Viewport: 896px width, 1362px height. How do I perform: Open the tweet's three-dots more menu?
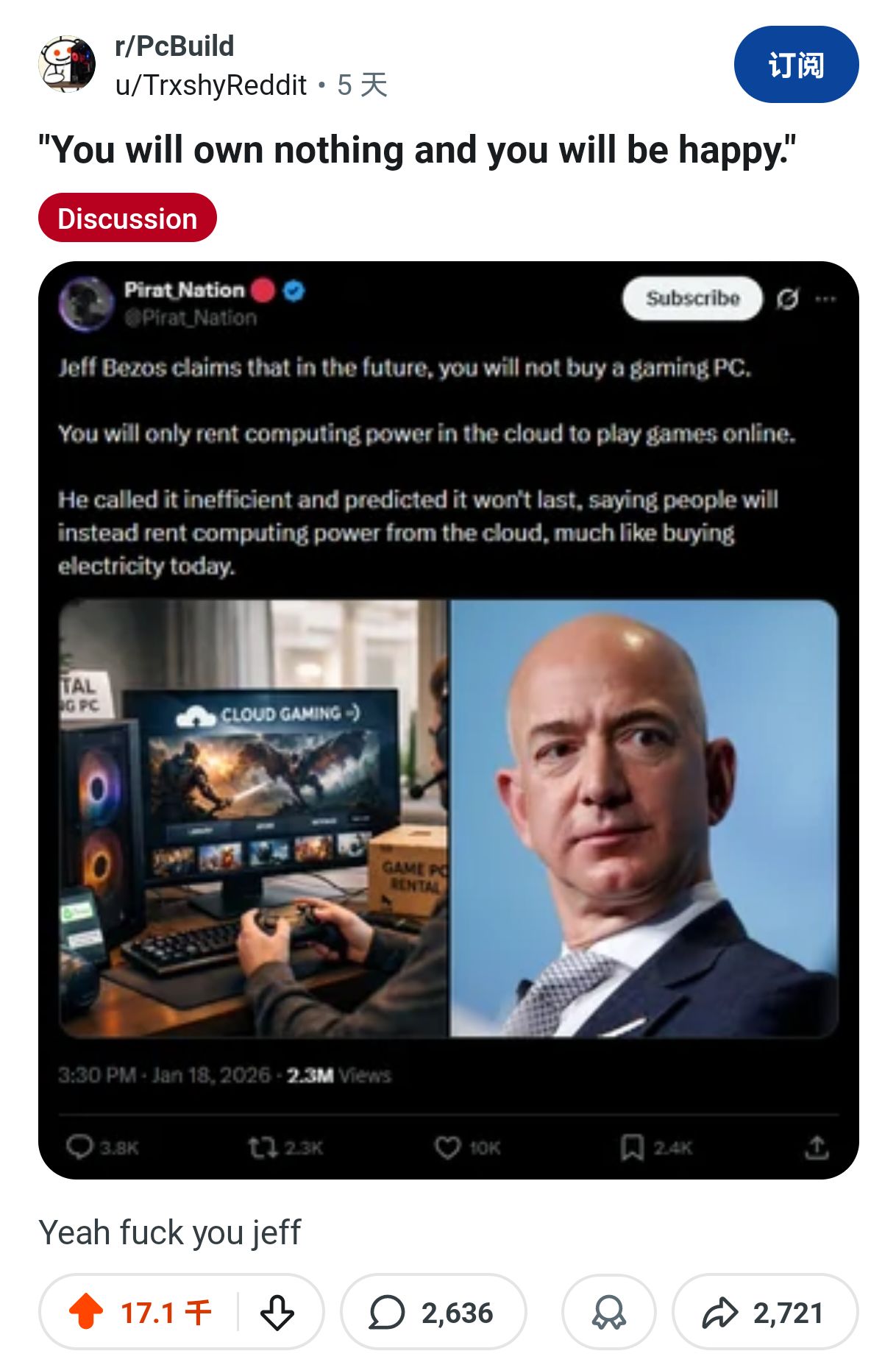[825, 299]
